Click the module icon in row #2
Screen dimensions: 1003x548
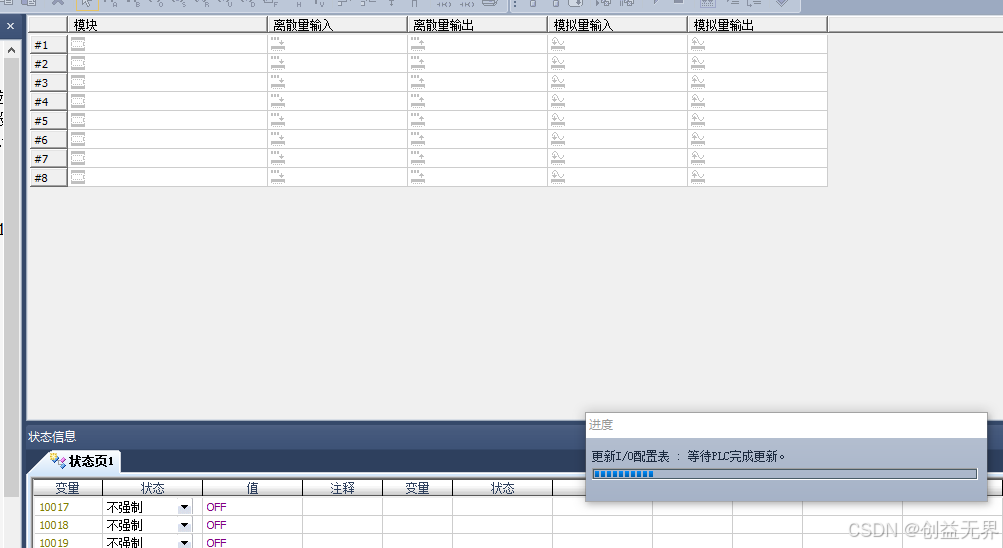tap(78, 63)
